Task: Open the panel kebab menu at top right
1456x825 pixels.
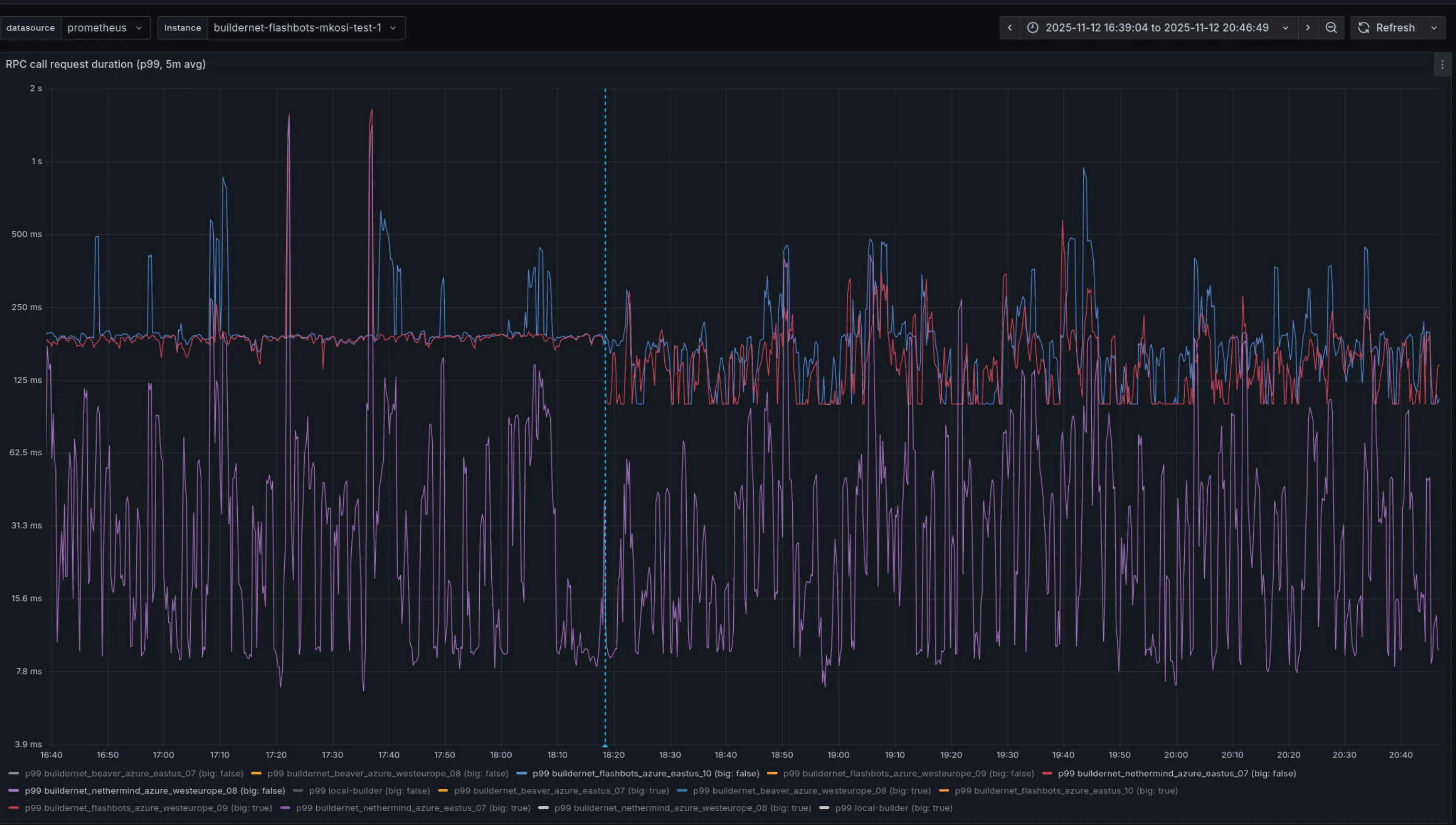Action: tap(1442, 64)
